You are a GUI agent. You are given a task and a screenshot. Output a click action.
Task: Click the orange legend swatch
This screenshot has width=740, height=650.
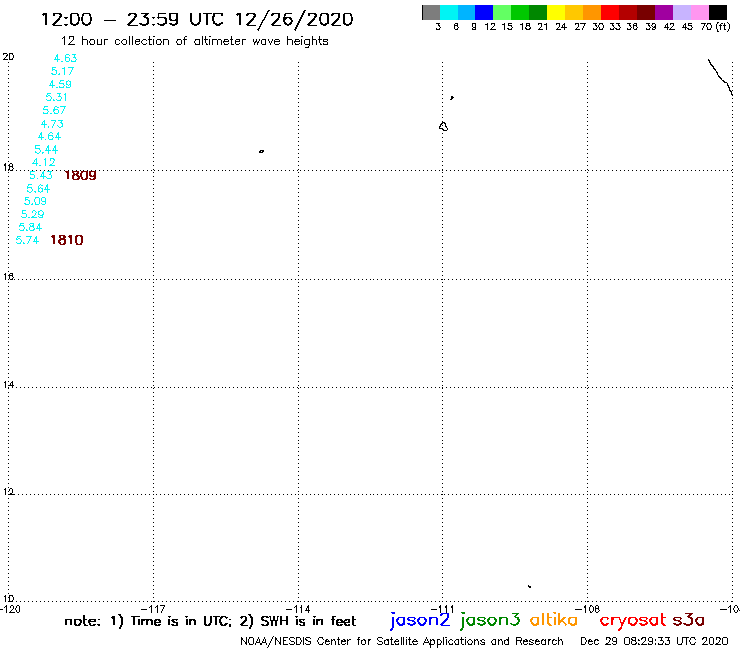[592, 12]
